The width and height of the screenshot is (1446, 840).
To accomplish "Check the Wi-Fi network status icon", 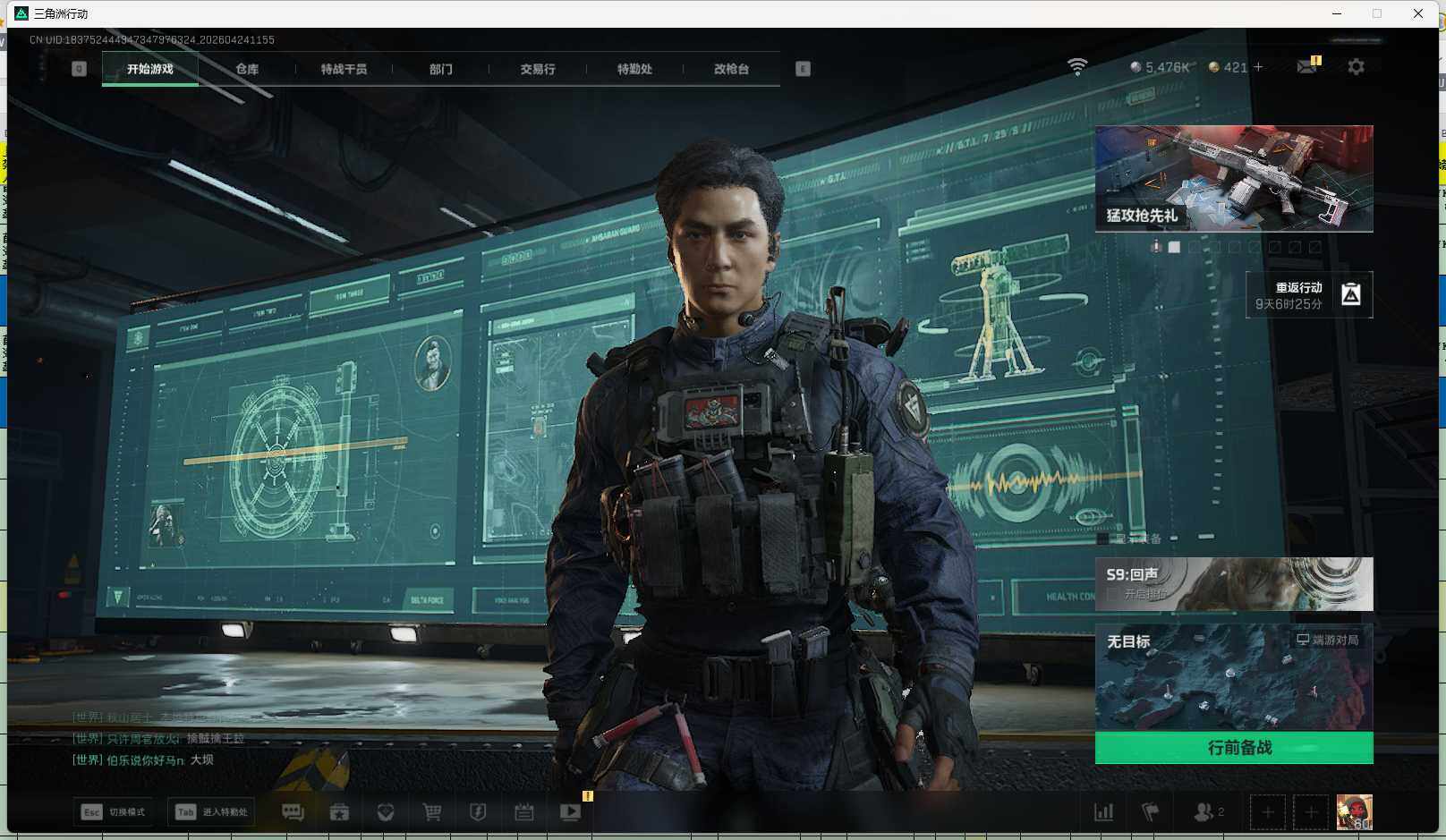I will (x=1077, y=67).
